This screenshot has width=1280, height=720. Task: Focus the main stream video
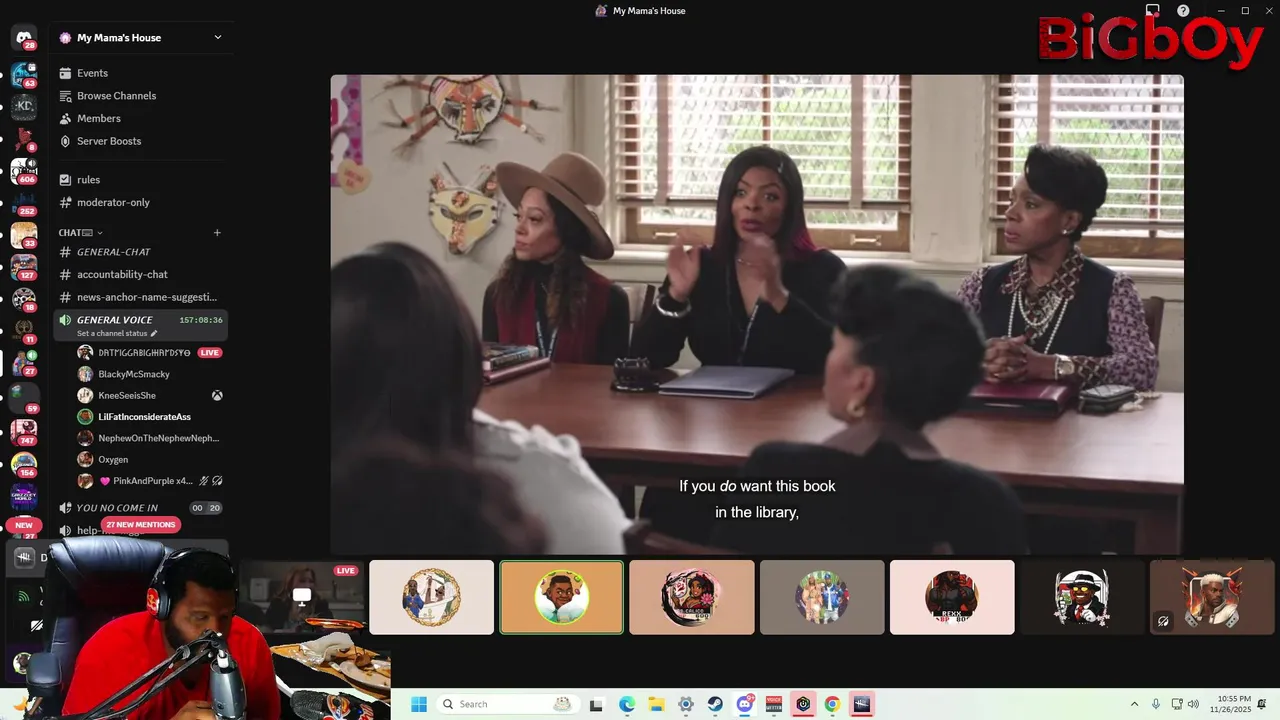click(x=757, y=314)
